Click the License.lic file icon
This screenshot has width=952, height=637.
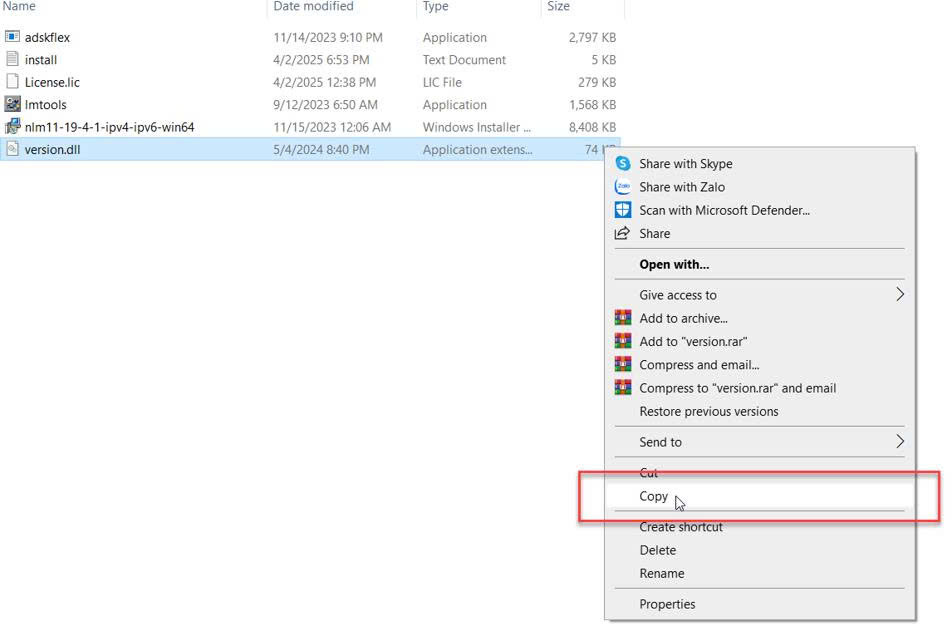coord(12,81)
